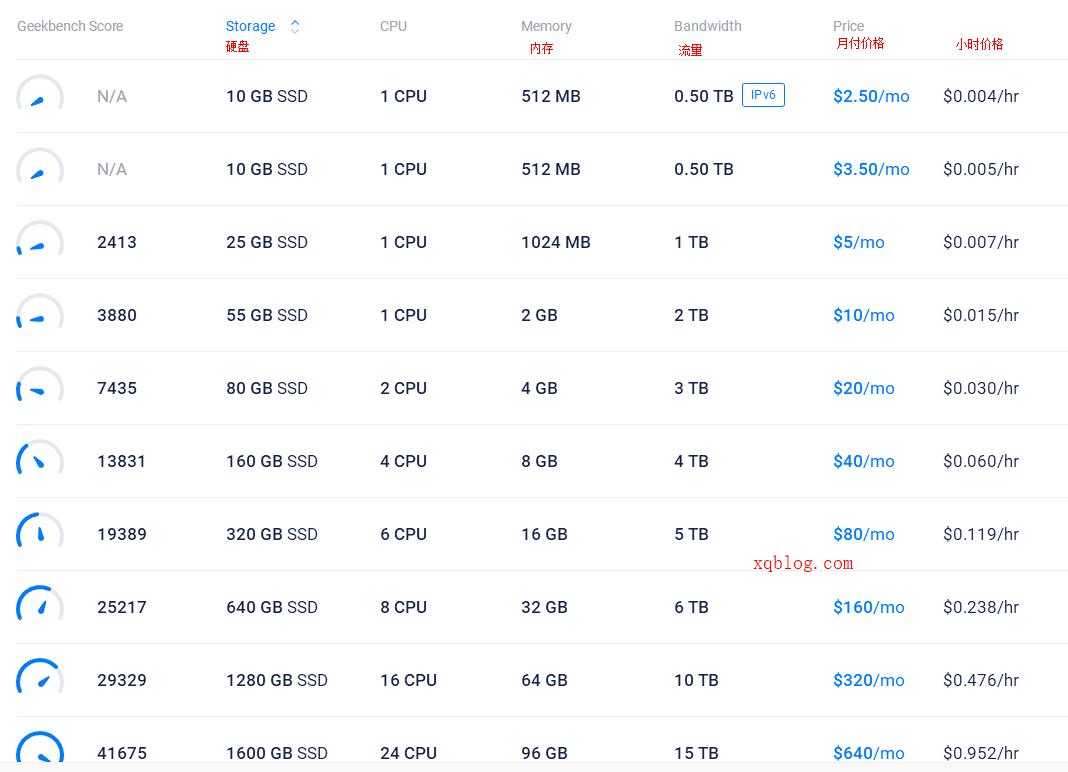Toggle the Storage column sort arrows

click(295, 27)
